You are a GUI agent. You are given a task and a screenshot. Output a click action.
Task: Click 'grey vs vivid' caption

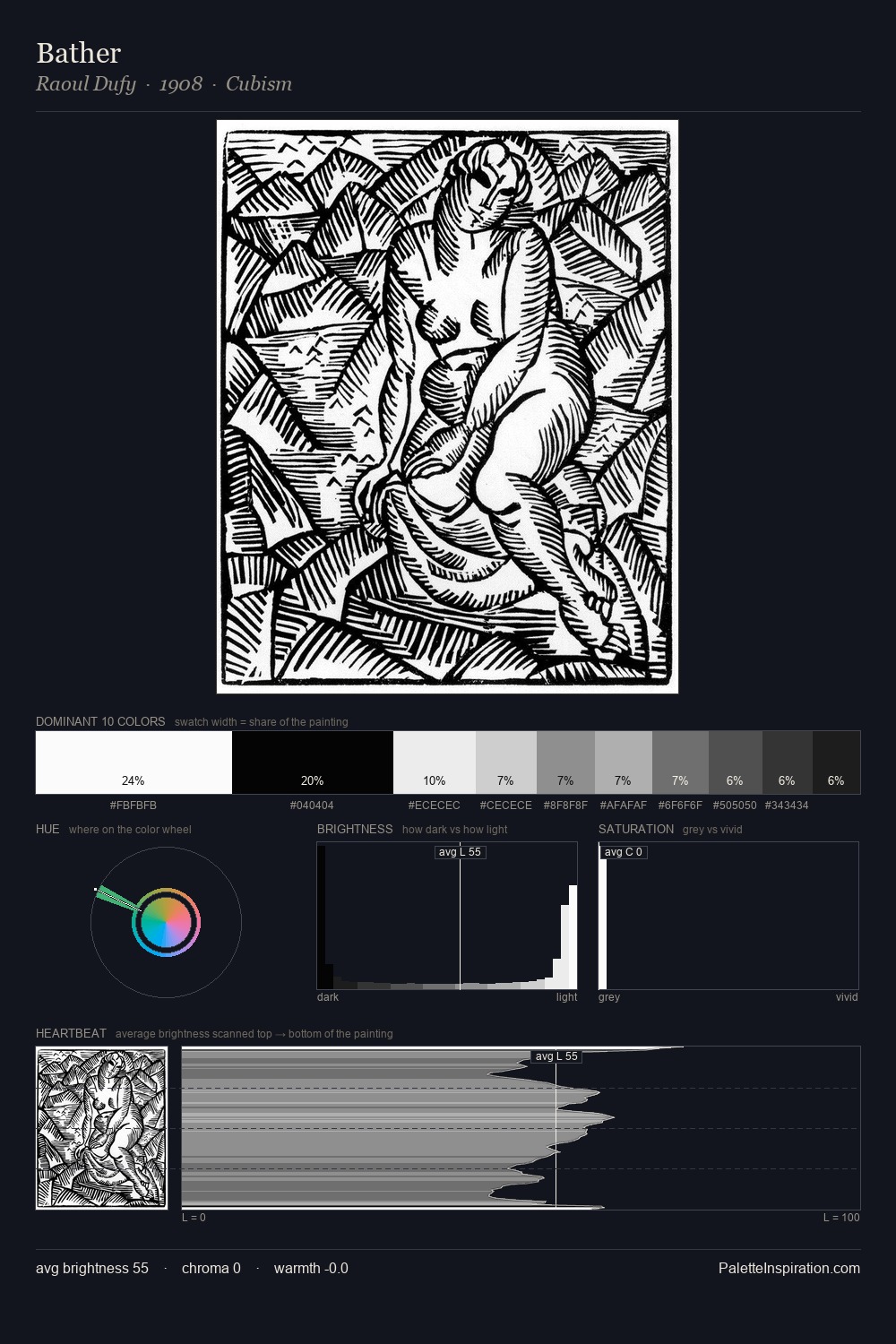point(712,830)
